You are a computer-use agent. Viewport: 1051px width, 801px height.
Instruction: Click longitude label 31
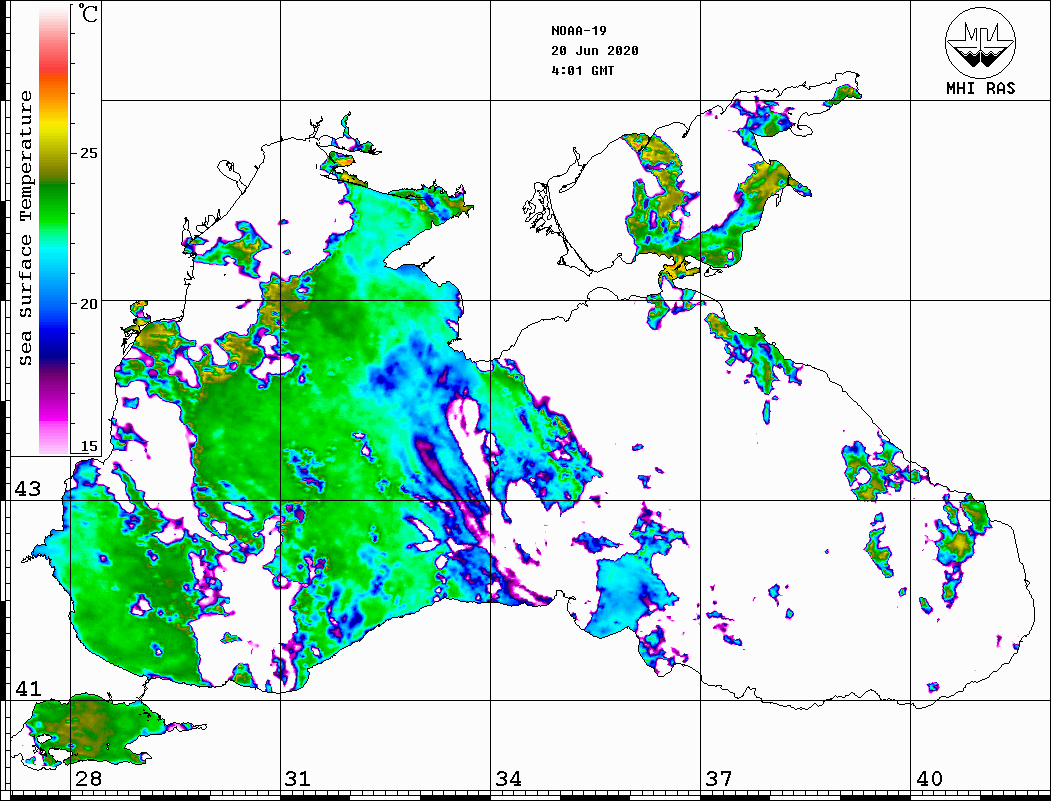tap(298, 779)
